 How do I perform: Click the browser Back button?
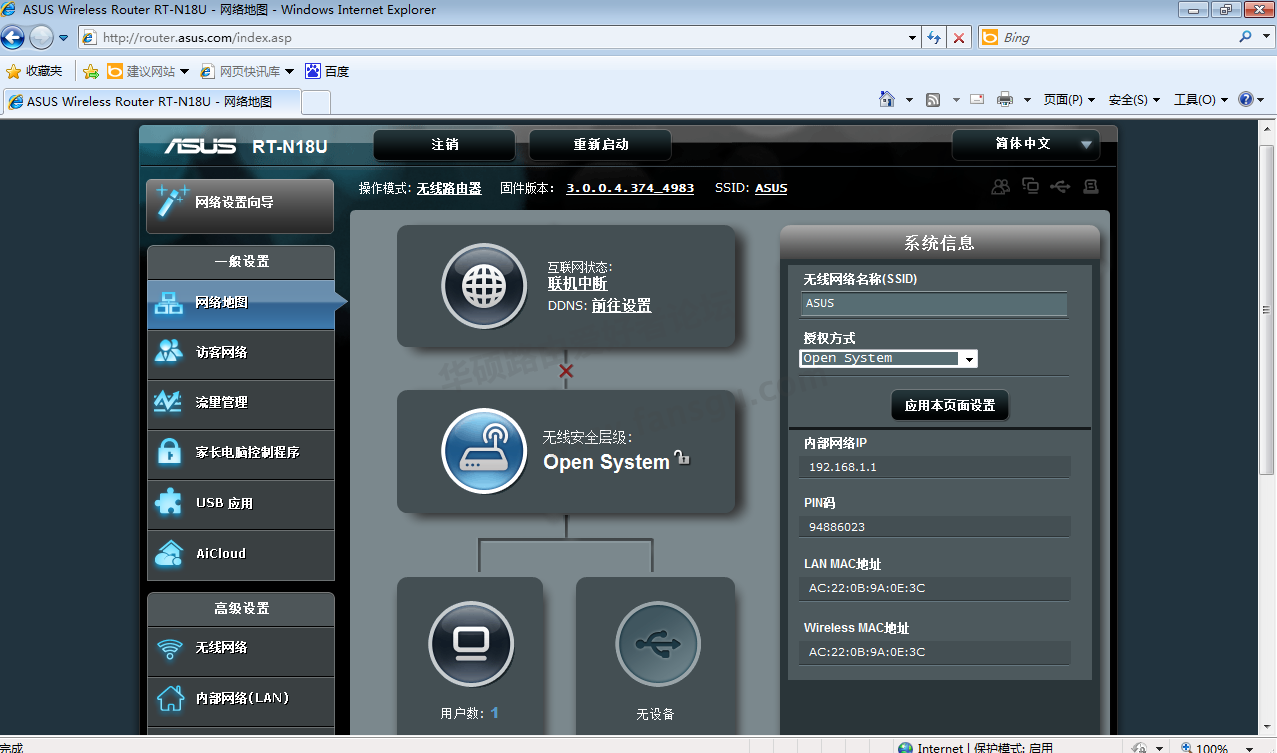[13, 38]
